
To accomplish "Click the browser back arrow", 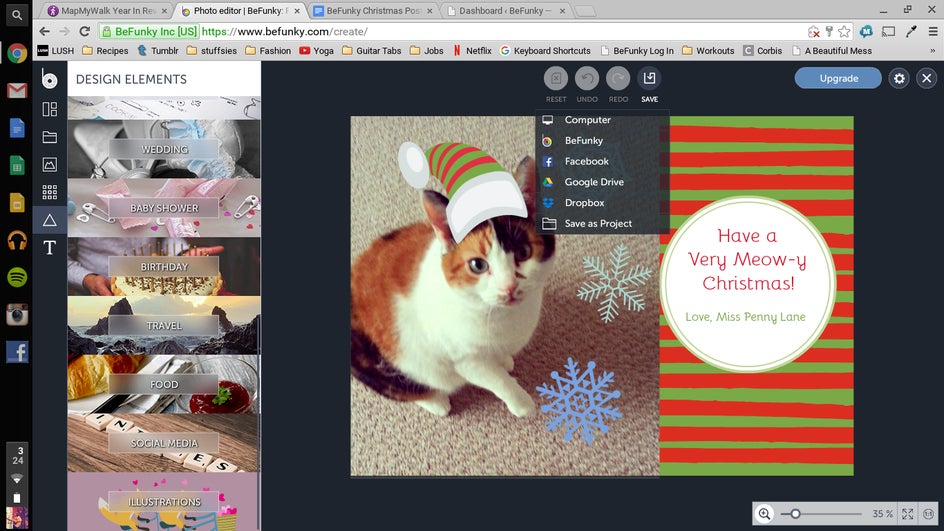I will coord(45,31).
